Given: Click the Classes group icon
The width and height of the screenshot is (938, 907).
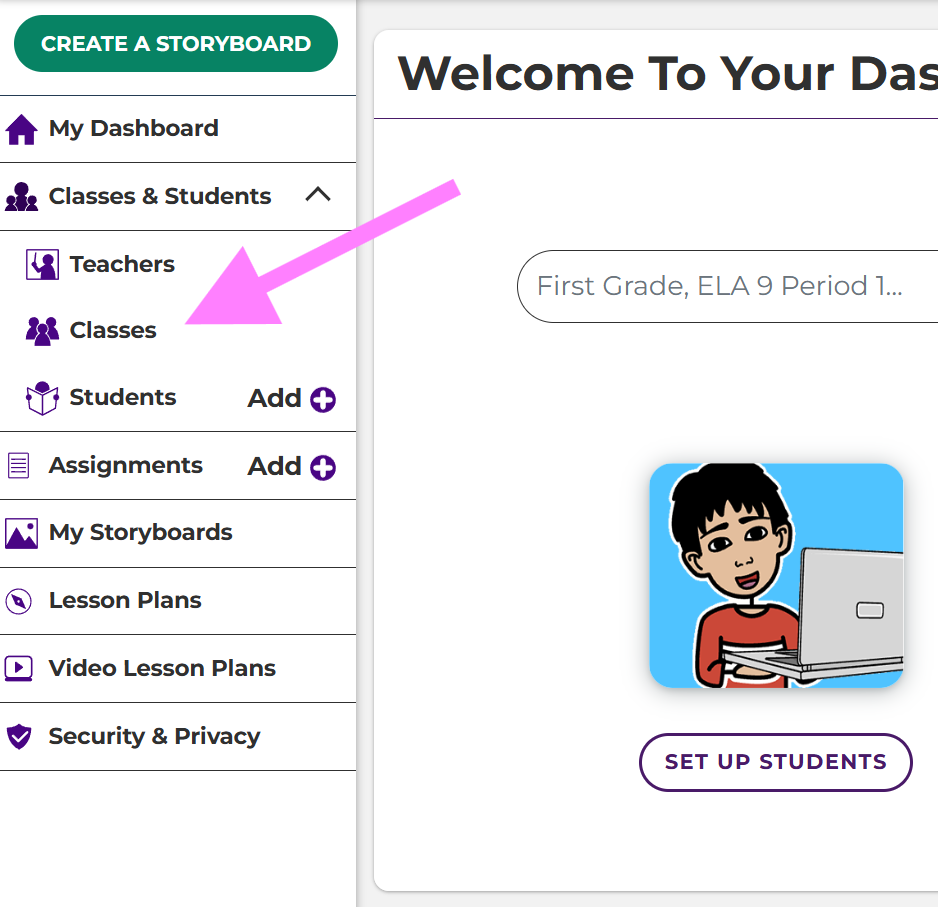Looking at the screenshot, I should (x=42, y=331).
